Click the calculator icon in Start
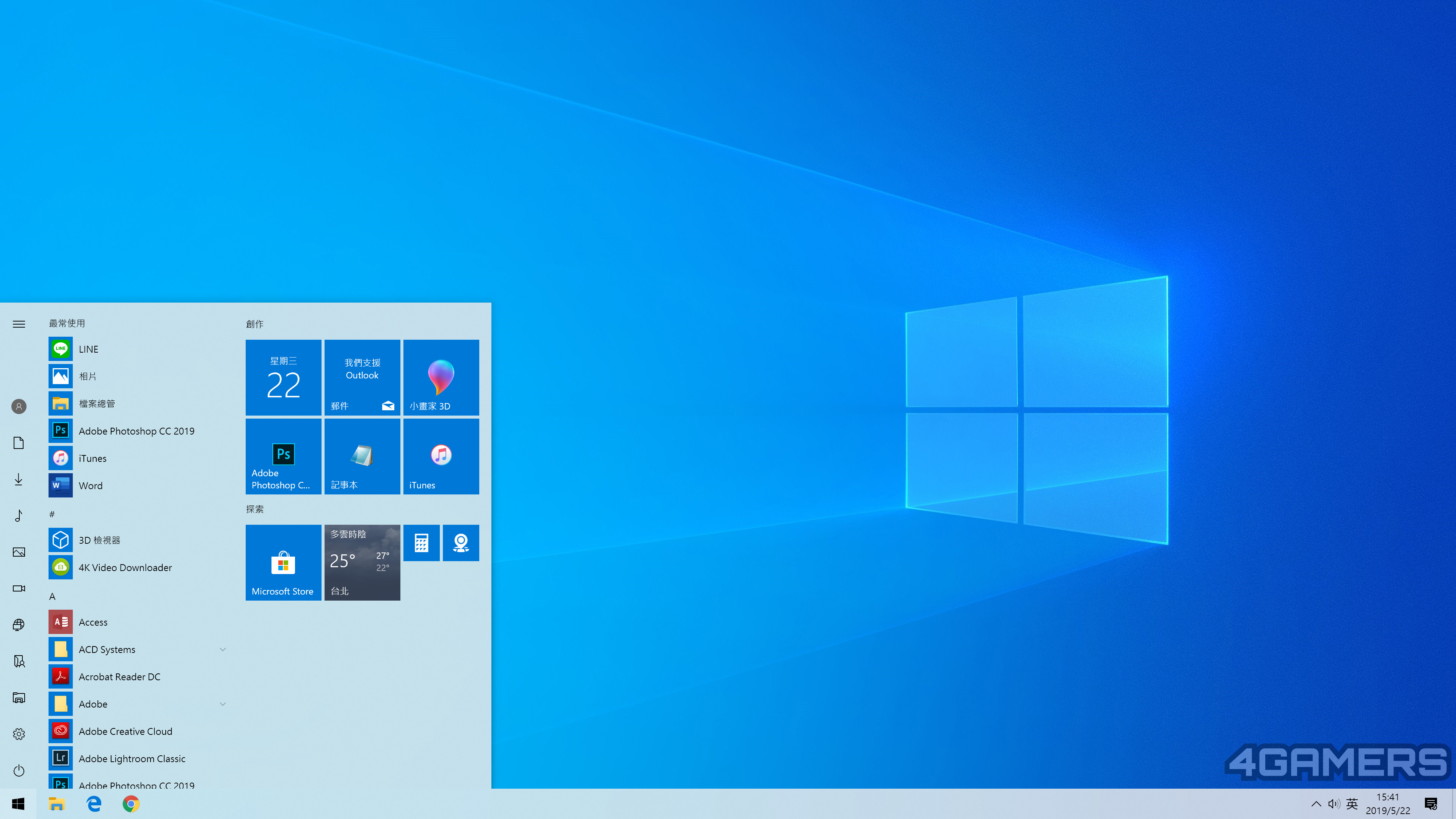The width and height of the screenshot is (1456, 819). click(421, 543)
